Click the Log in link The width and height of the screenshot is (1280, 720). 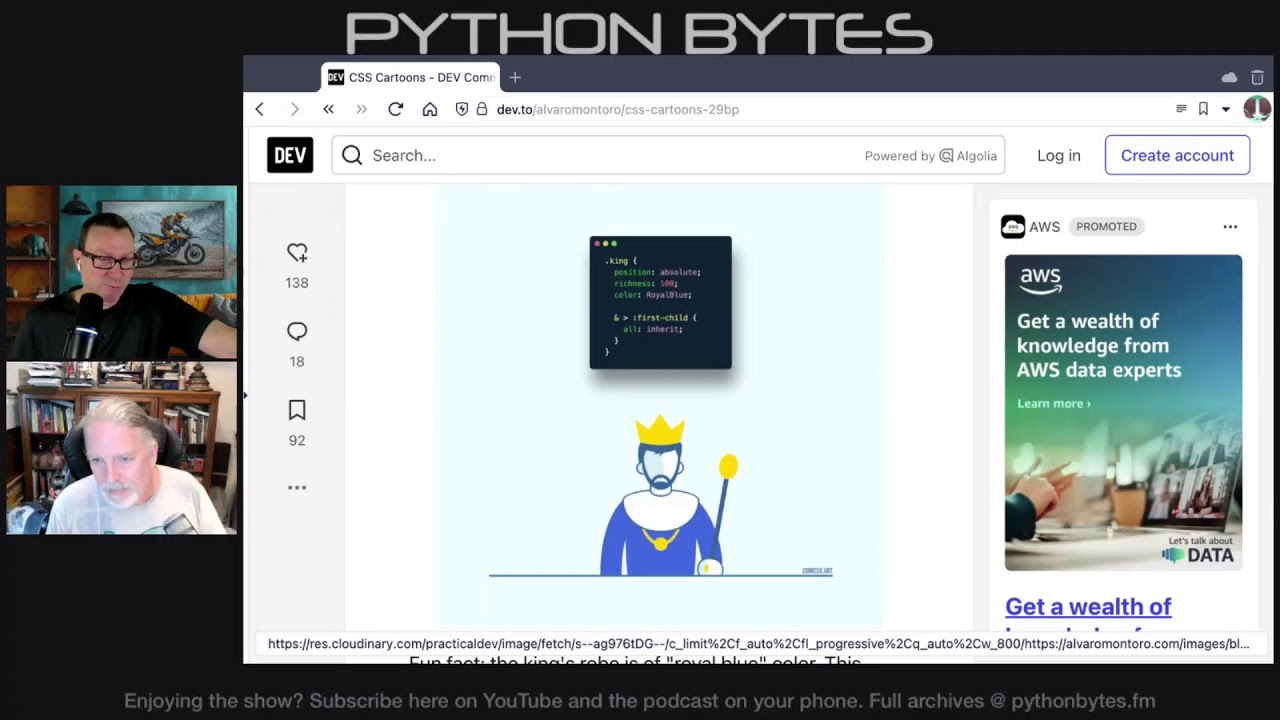(1058, 155)
